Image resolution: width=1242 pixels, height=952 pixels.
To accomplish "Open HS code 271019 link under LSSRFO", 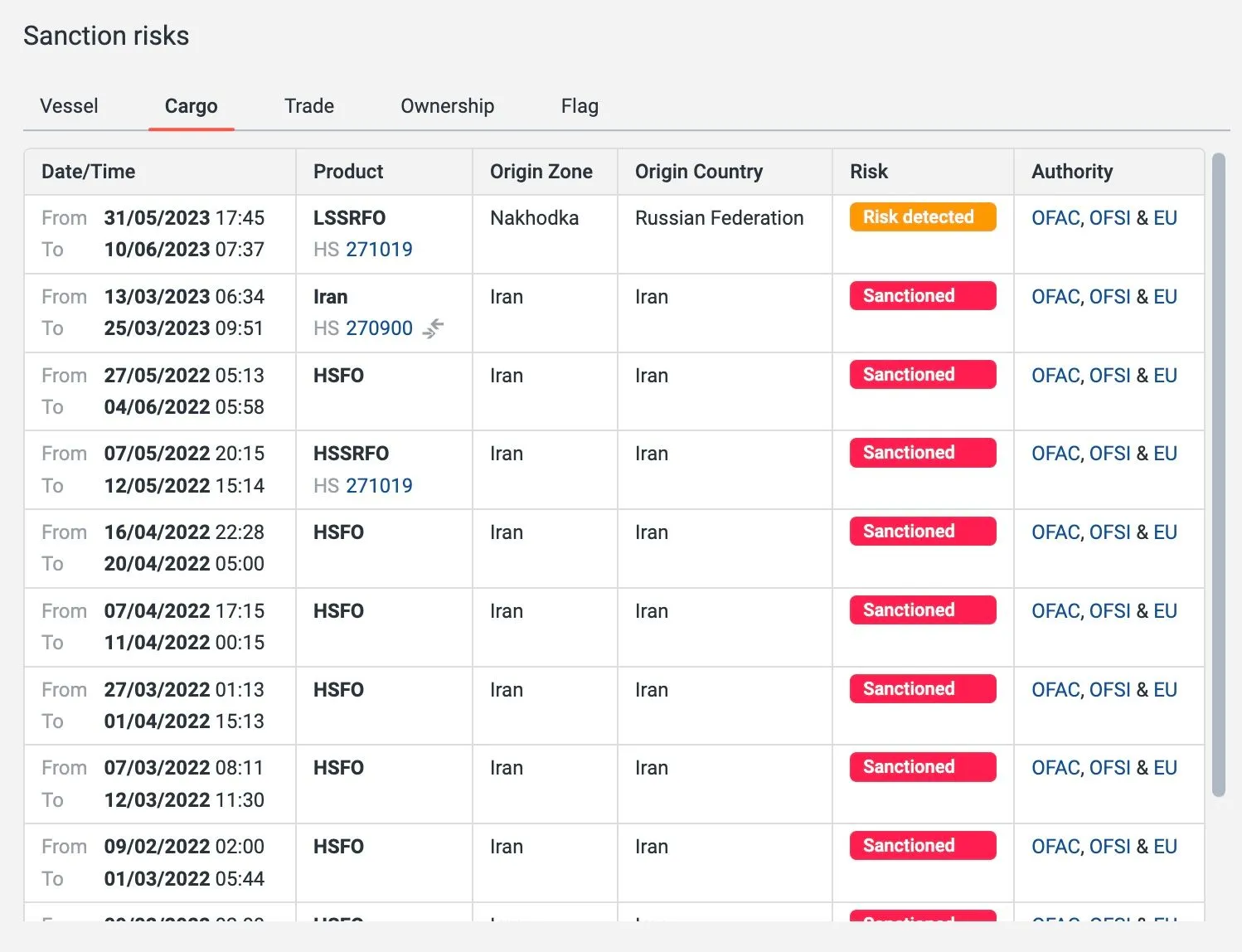I will 379,250.
